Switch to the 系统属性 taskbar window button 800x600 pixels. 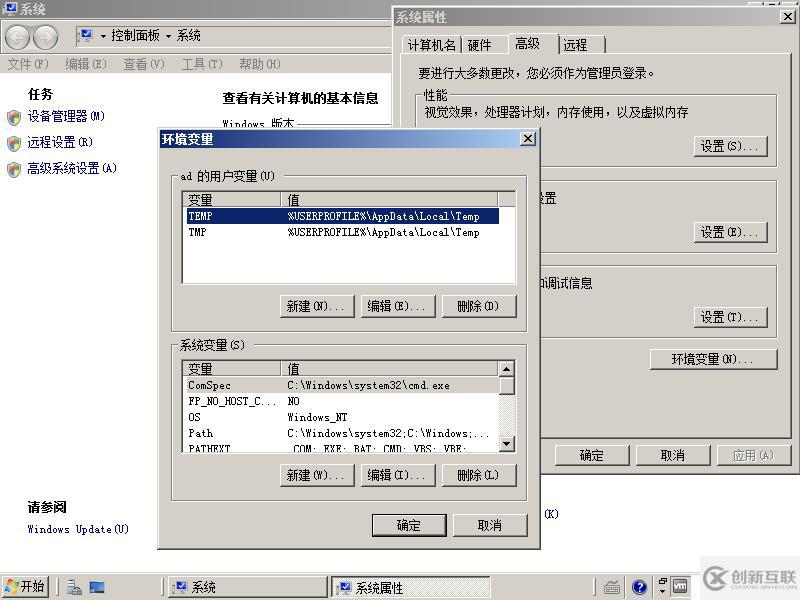click(411, 587)
